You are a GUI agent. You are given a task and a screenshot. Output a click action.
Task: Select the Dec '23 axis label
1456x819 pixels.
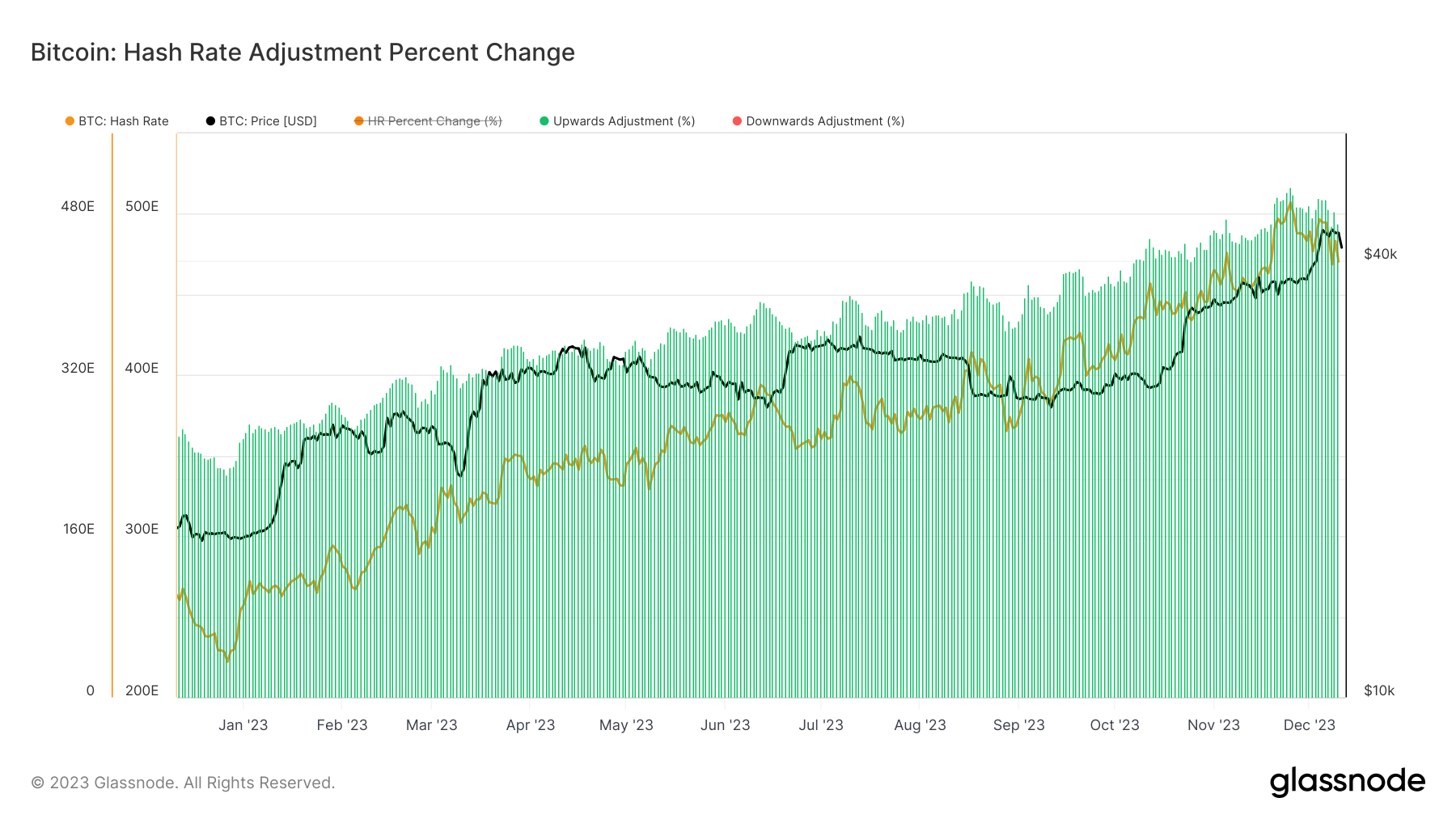[1309, 725]
